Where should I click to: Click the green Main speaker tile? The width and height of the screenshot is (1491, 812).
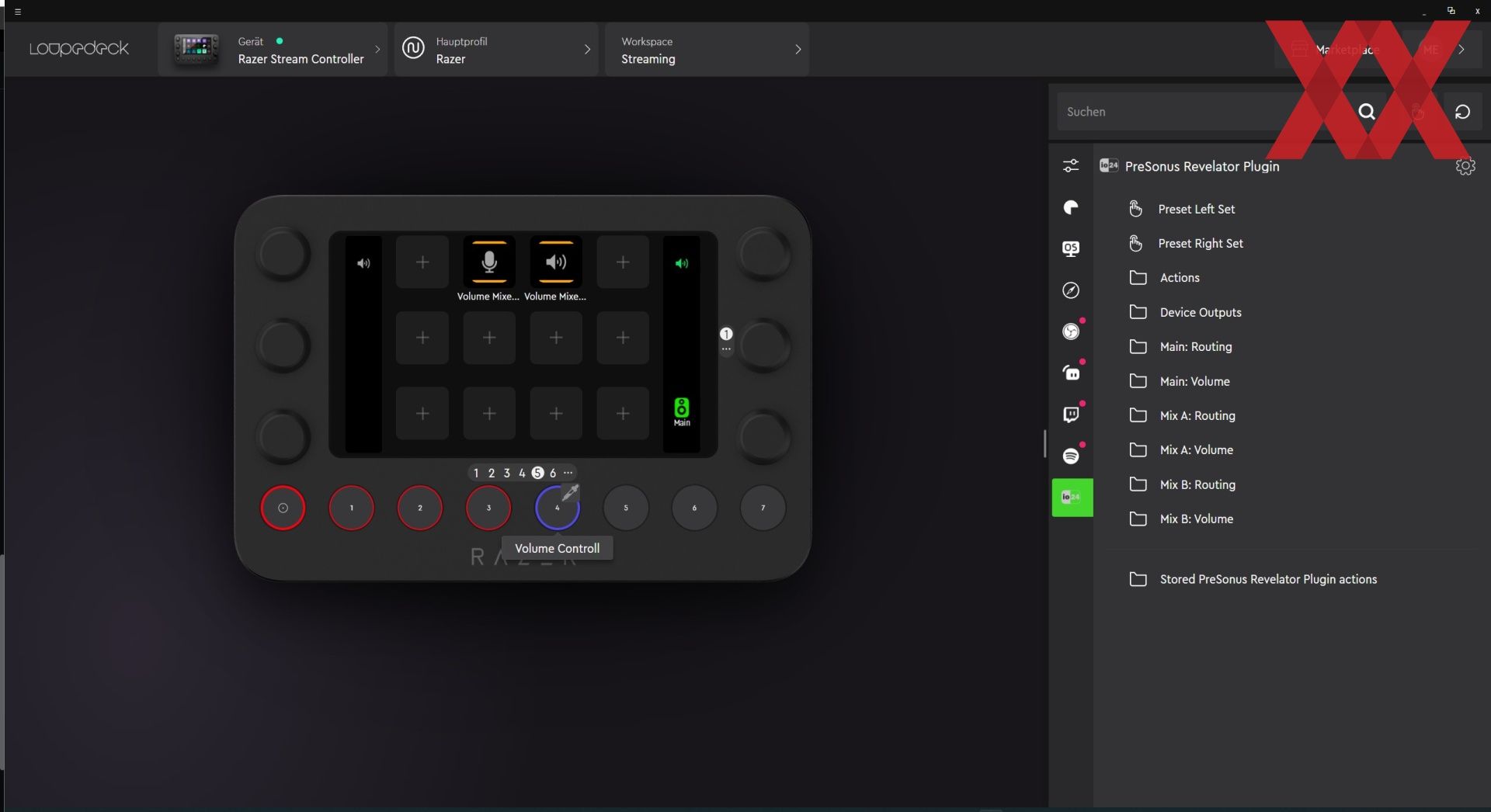(x=682, y=411)
